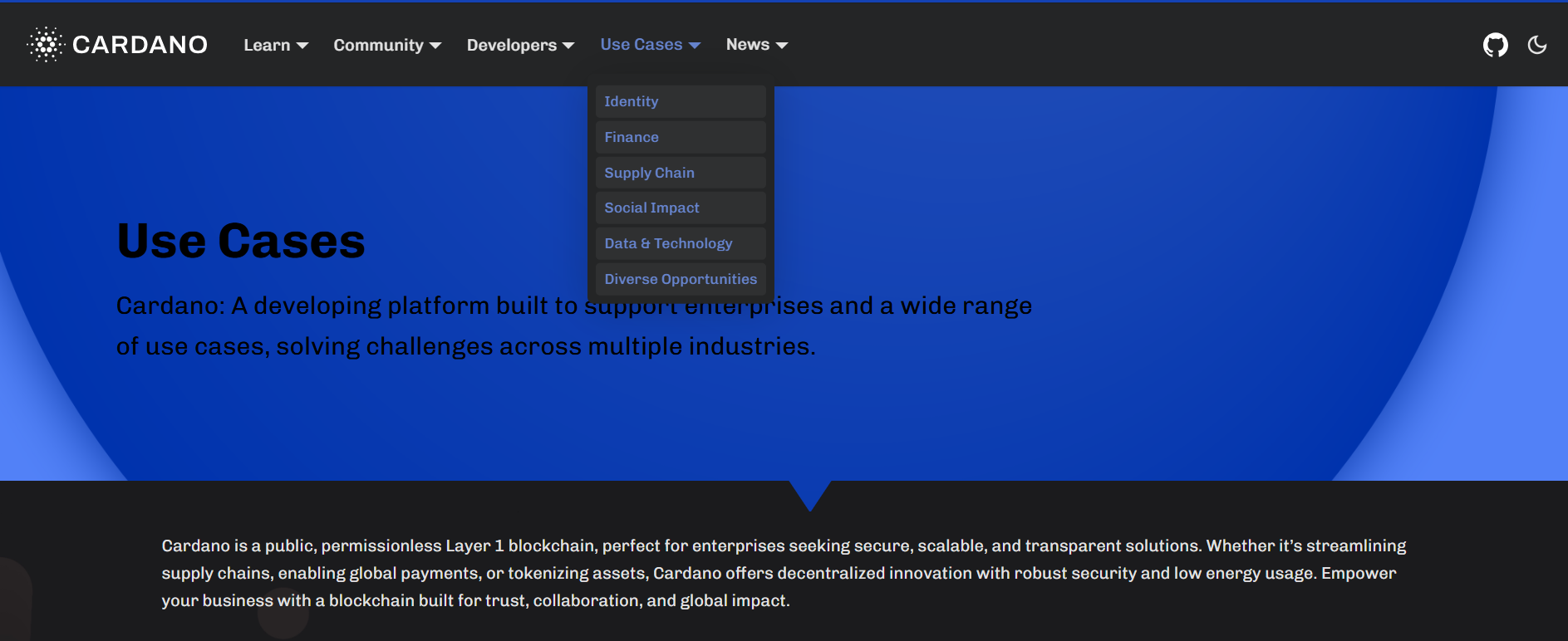Click the Cardano starburst logo icon
The height and width of the screenshot is (641, 1568).
pyautogui.click(x=46, y=45)
